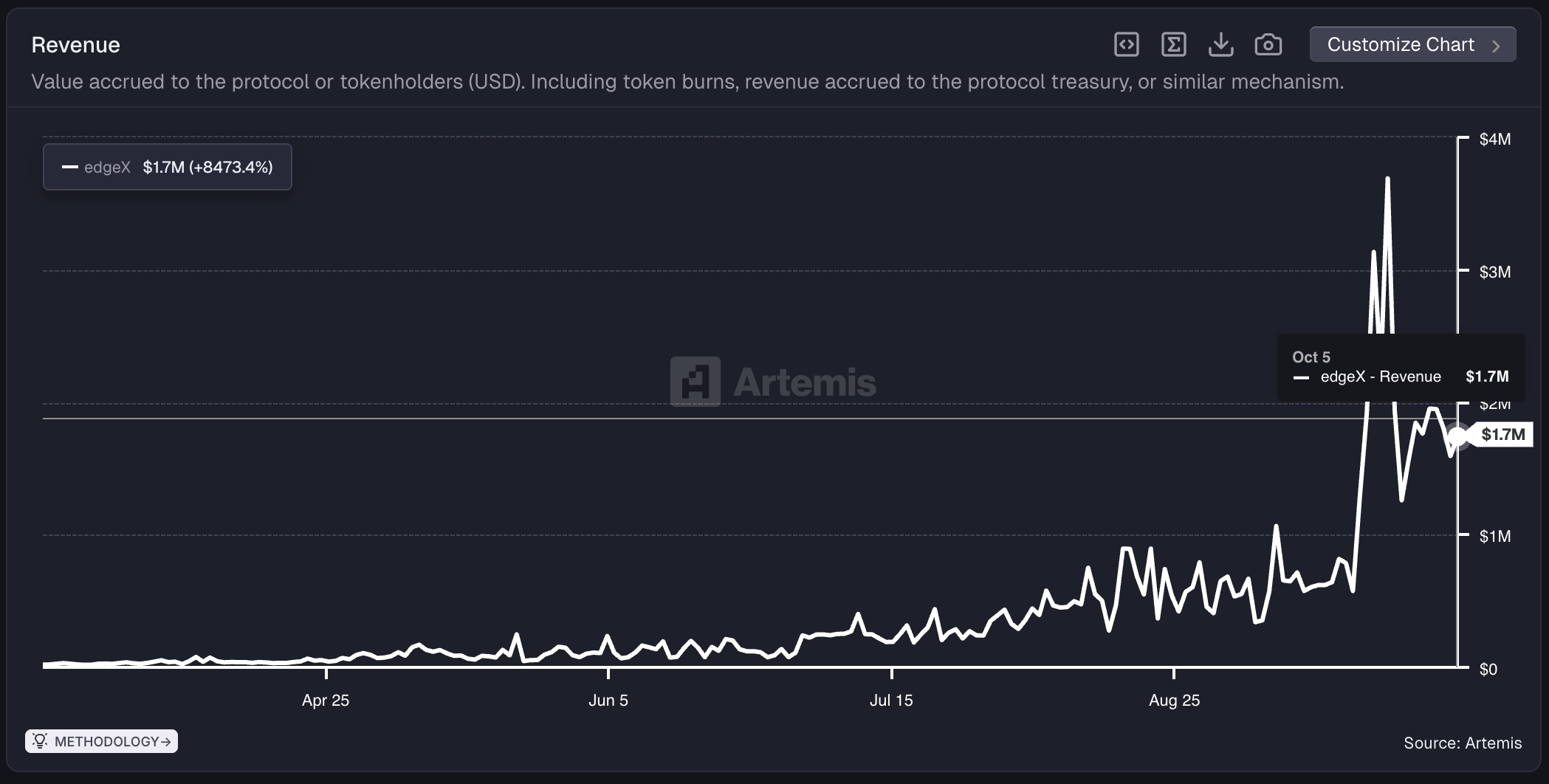Take chart snapshot with camera icon
Viewport: 1549px width, 784px height.
pos(1268,44)
